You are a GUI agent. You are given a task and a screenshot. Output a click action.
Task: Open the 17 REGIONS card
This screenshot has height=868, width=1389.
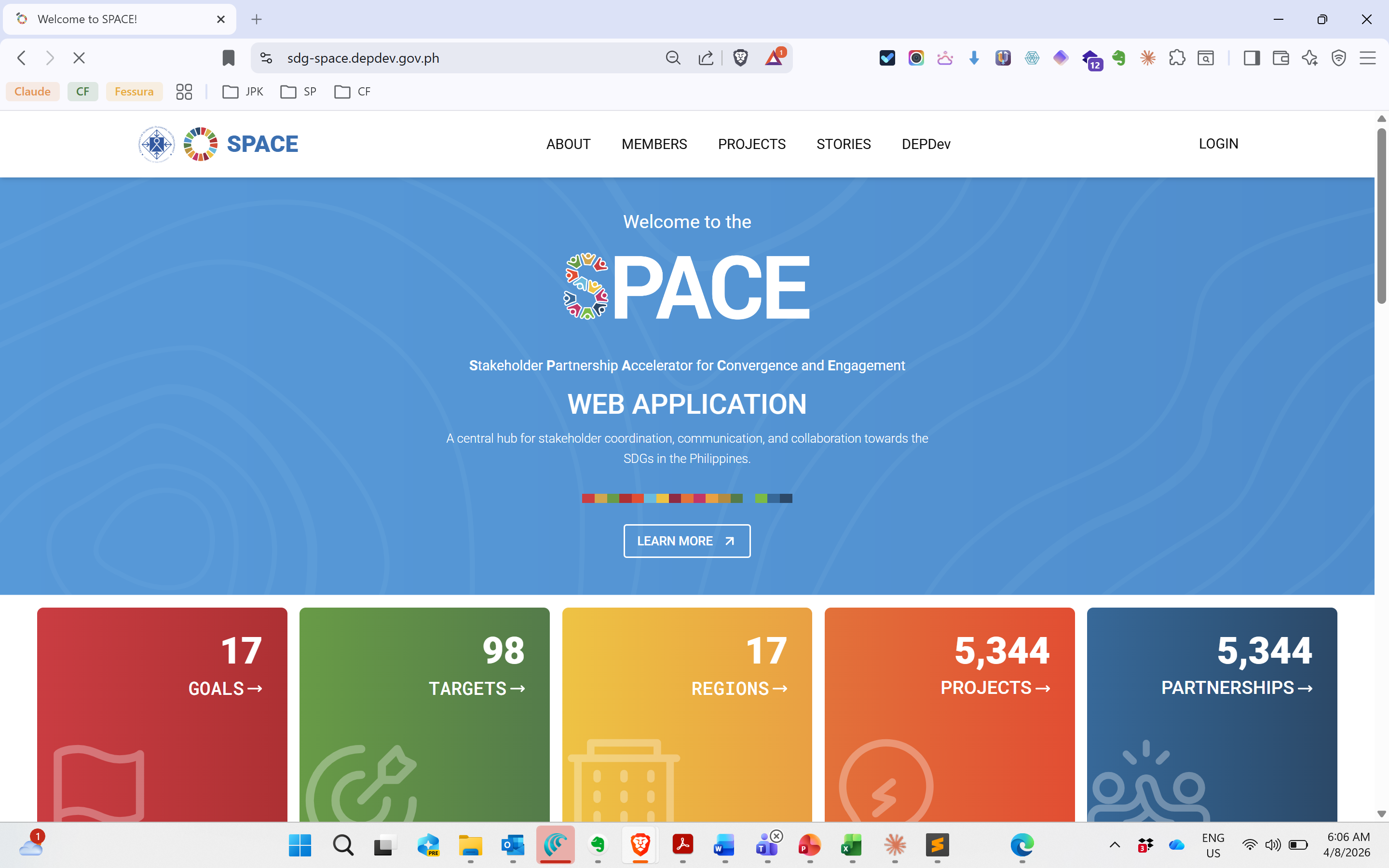686,714
